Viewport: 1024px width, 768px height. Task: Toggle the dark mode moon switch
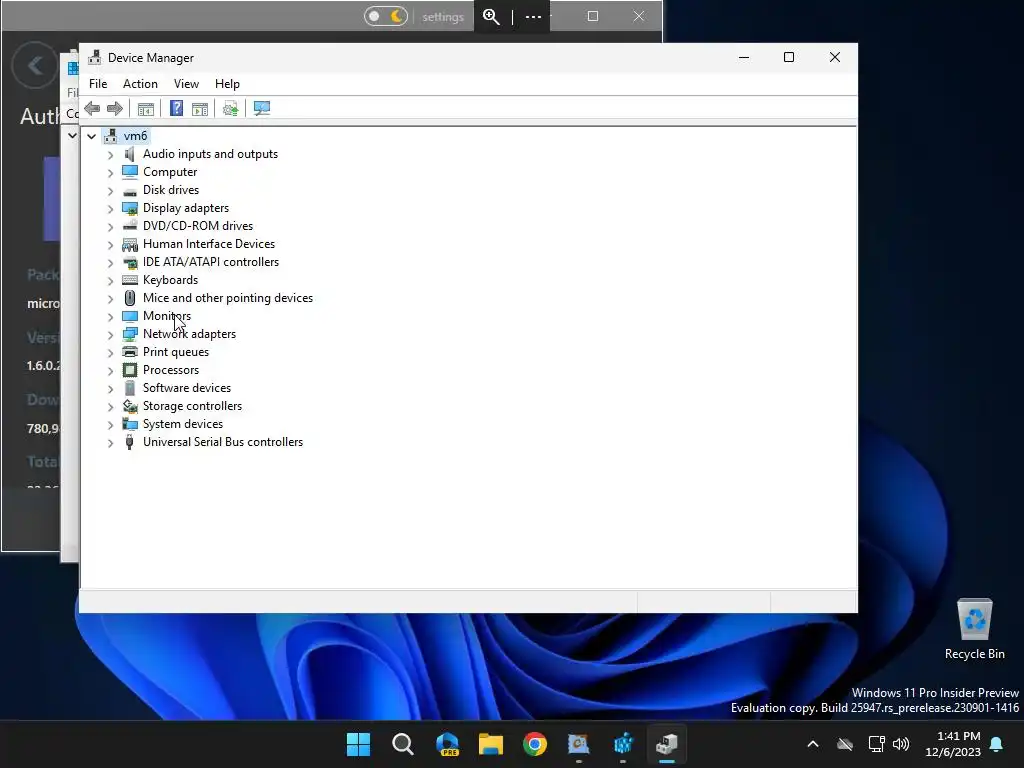coord(386,16)
